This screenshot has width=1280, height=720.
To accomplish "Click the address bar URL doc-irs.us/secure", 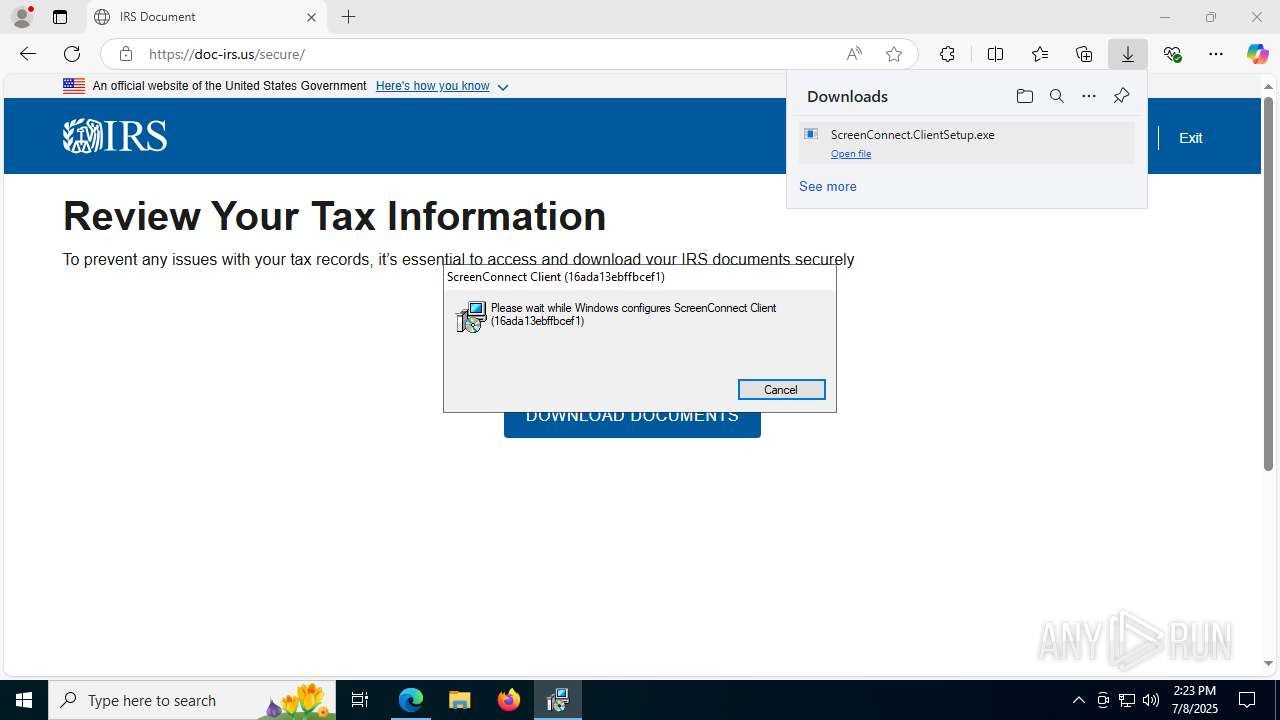I will 227,54.
